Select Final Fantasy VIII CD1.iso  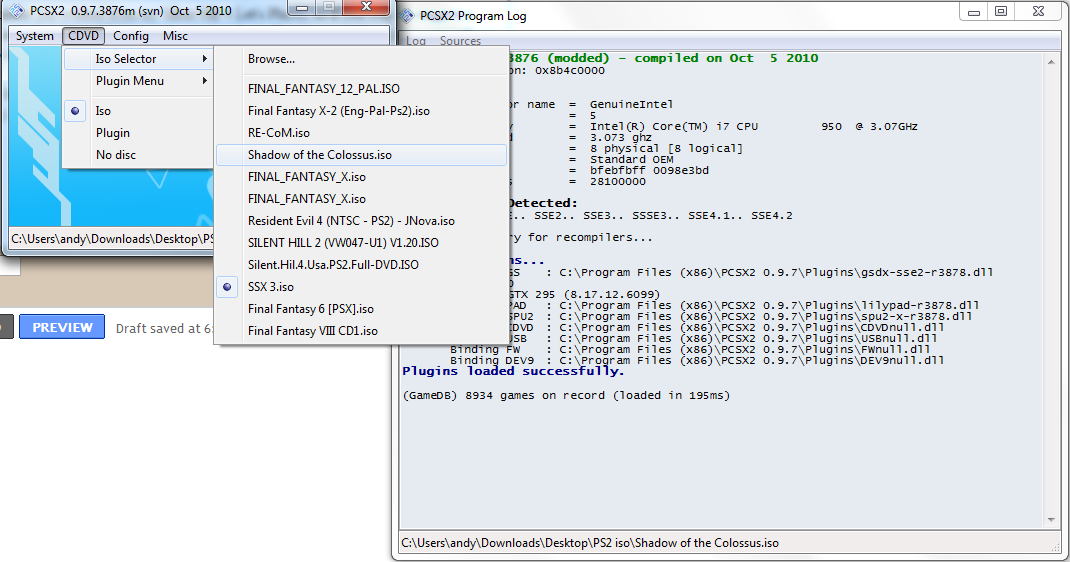click(x=362, y=331)
